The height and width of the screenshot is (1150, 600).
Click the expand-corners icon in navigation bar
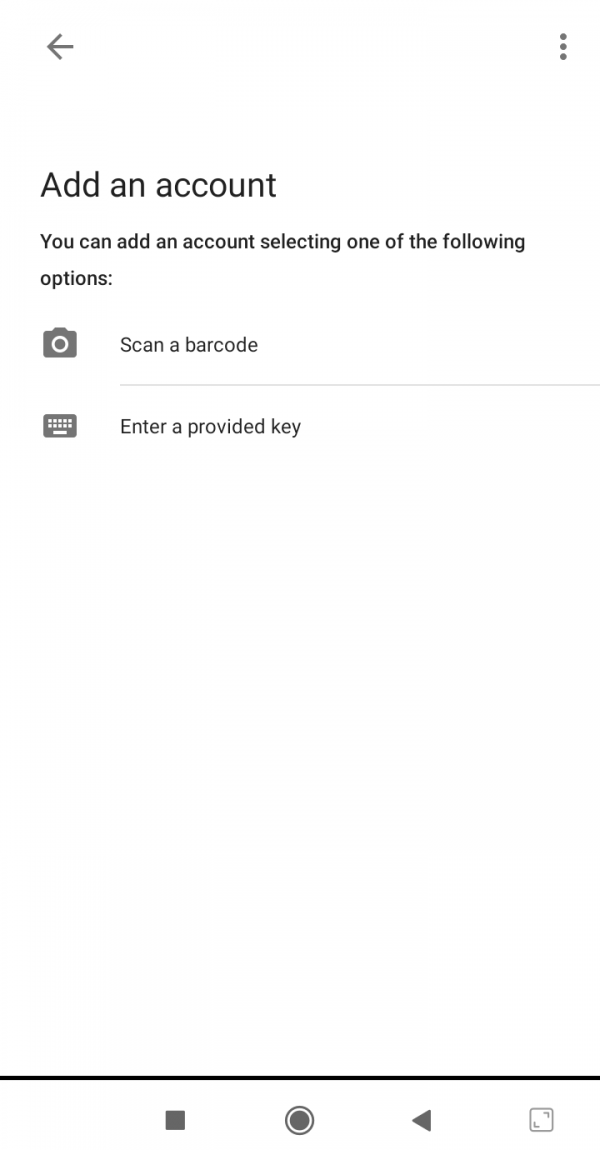tap(541, 1120)
